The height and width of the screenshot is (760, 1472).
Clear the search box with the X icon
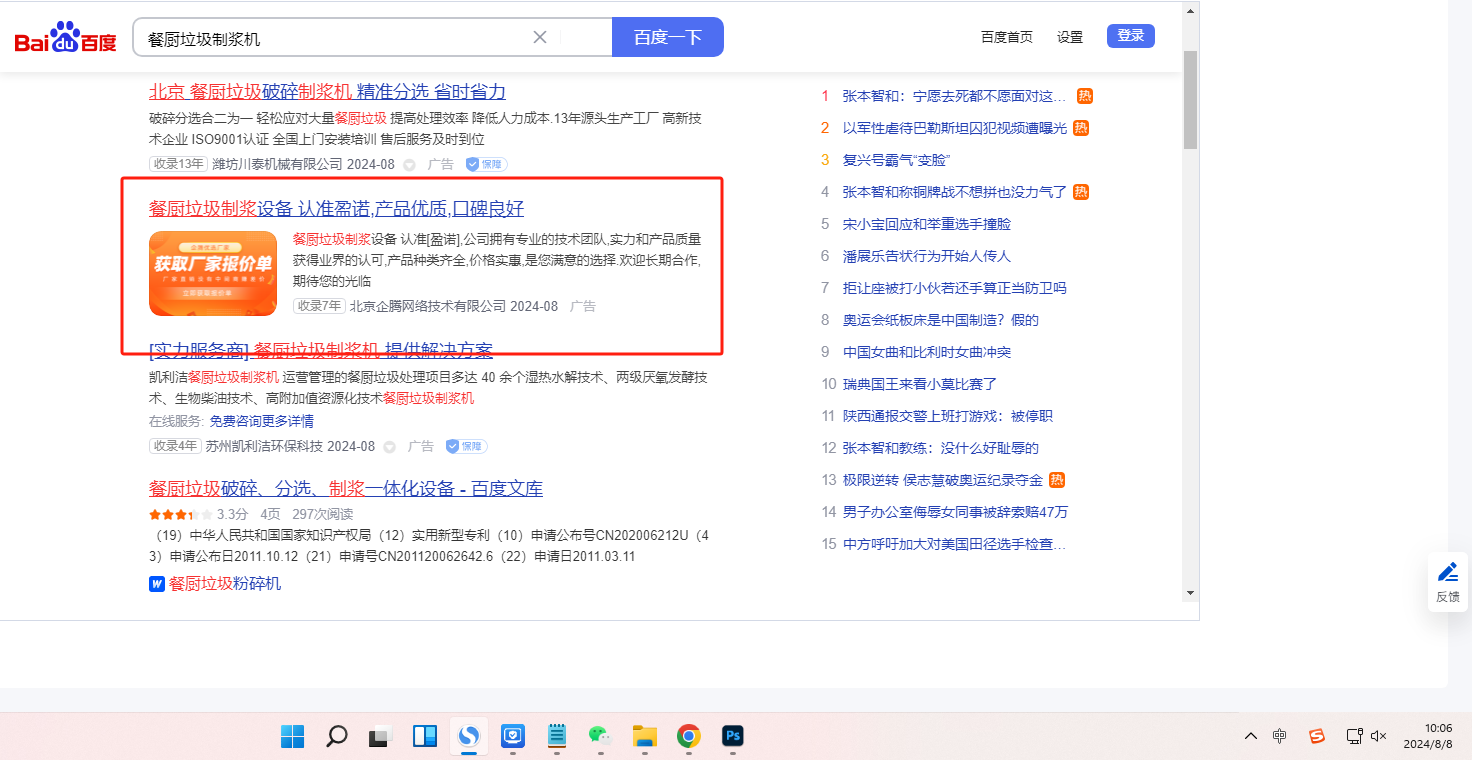coord(540,37)
